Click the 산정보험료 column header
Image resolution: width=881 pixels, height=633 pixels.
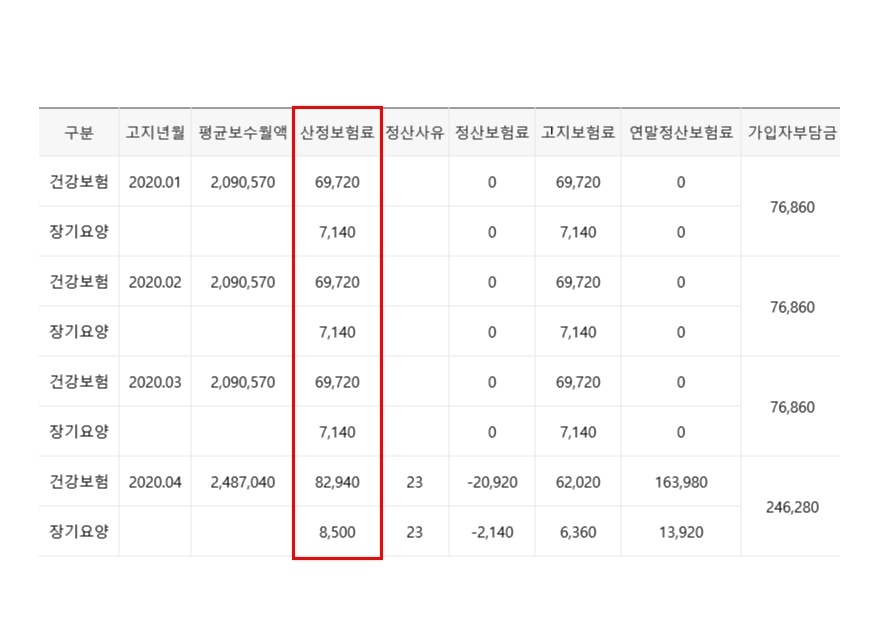click(x=337, y=133)
